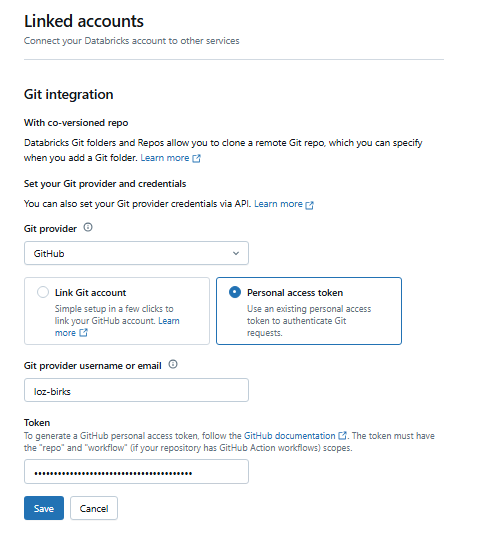Click the Cancel button
This screenshot has width=484, height=547.
[x=94, y=508]
